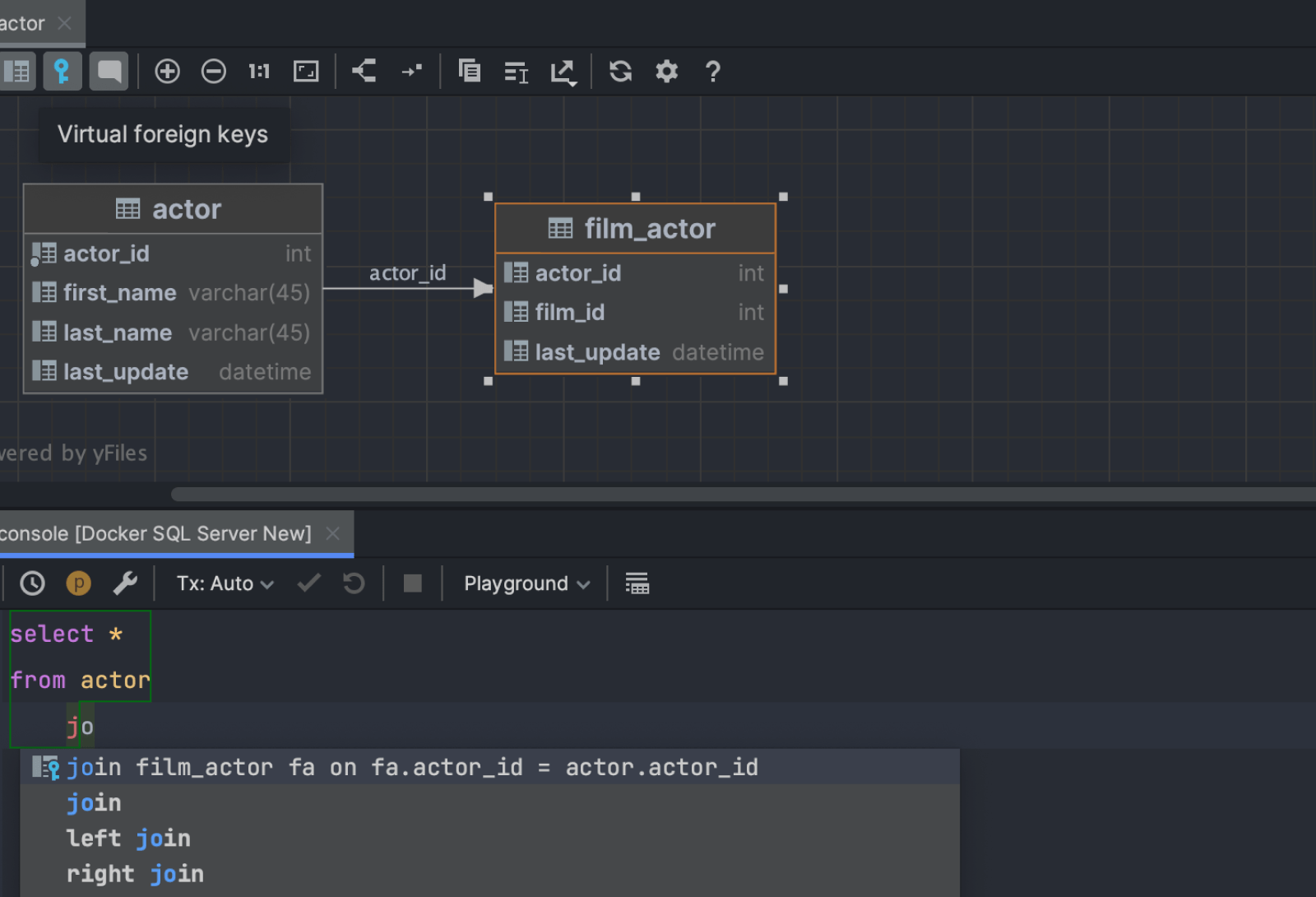1316x897 pixels.
Task: Open diagram settings gear
Action: coord(666,72)
